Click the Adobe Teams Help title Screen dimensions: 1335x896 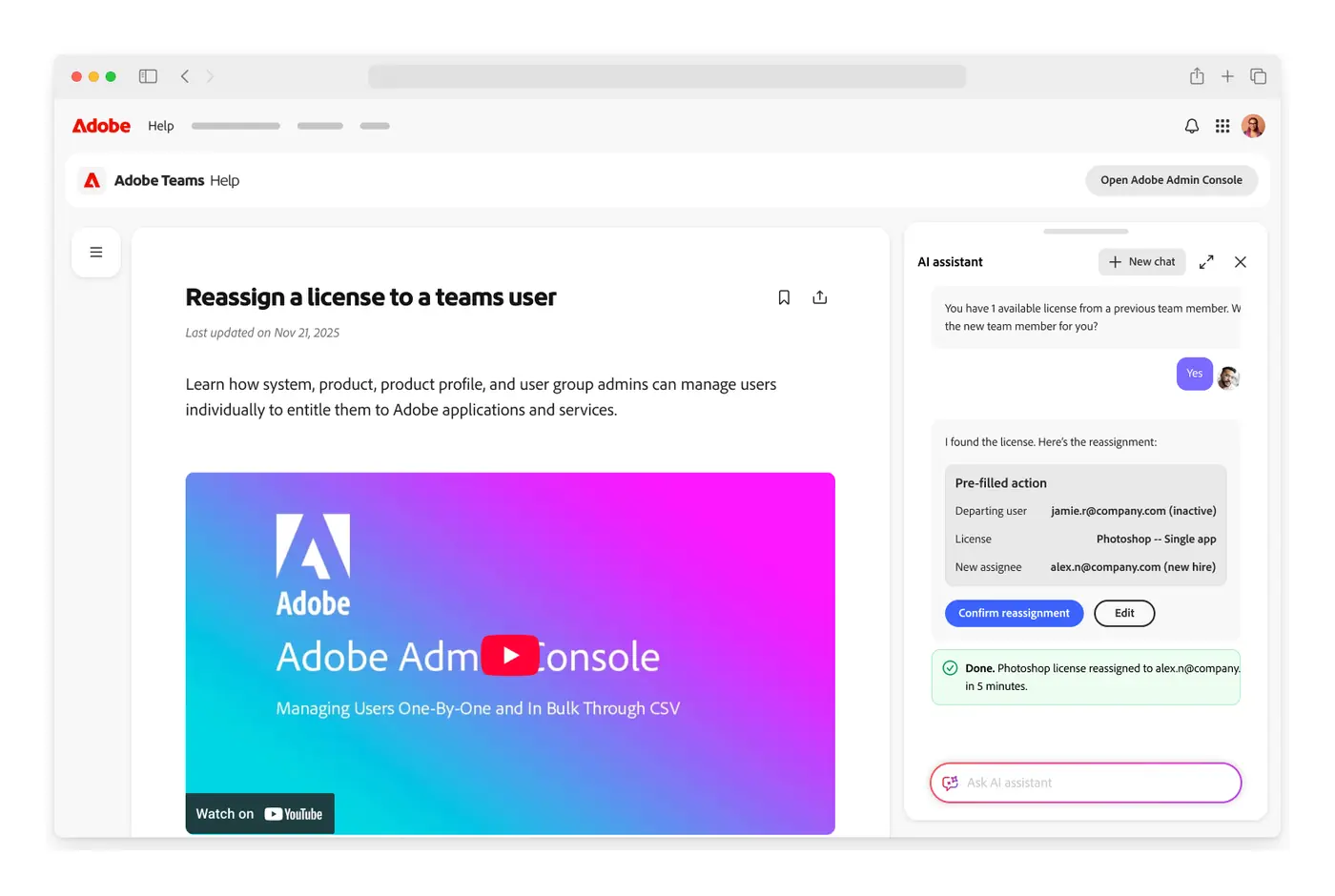pos(176,180)
